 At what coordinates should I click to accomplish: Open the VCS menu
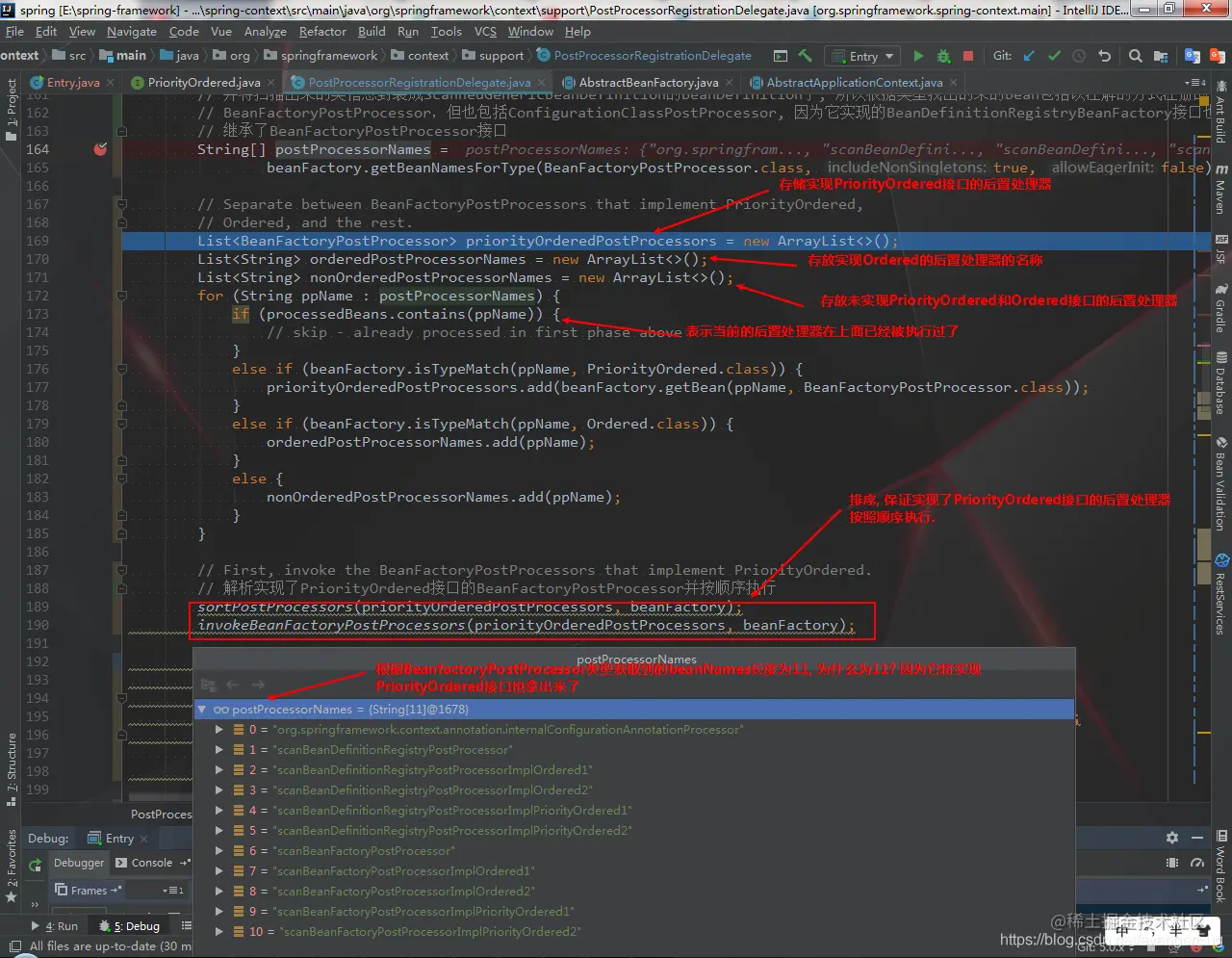[x=485, y=32]
